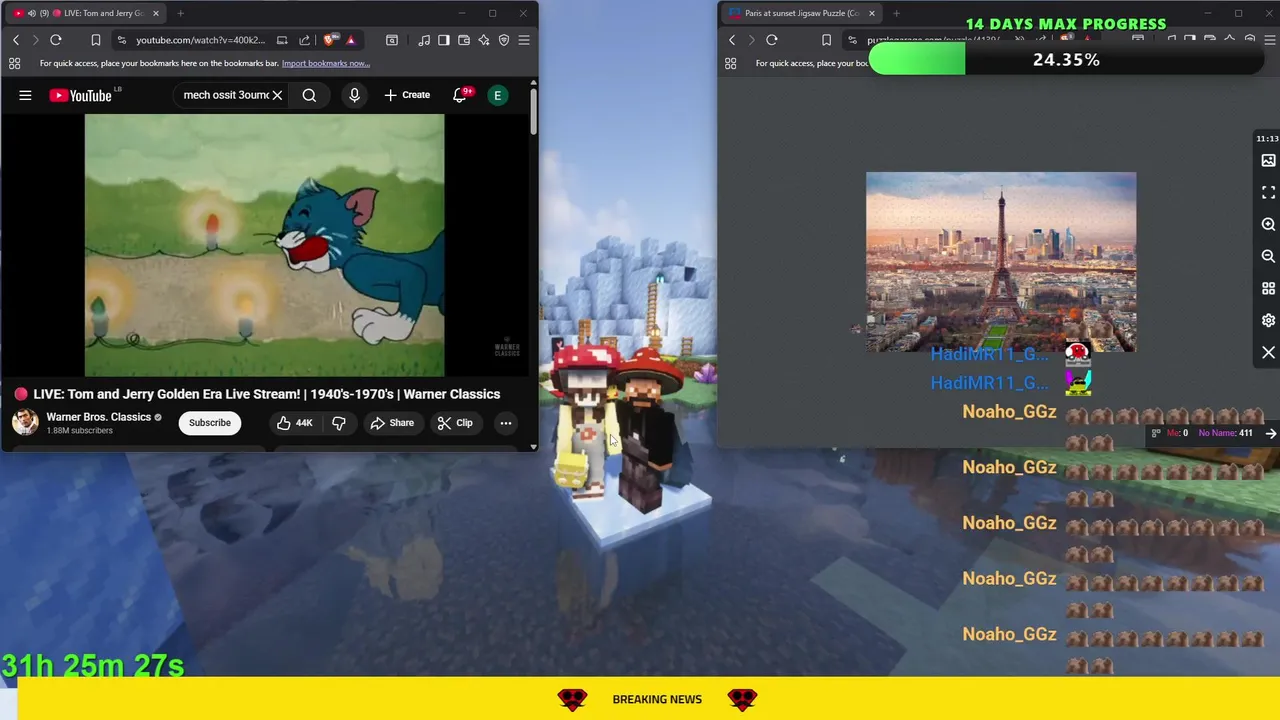This screenshot has height=720, width=1280.
Task: Open Warner Bros. Classics channel avatar
Action: tap(25, 422)
